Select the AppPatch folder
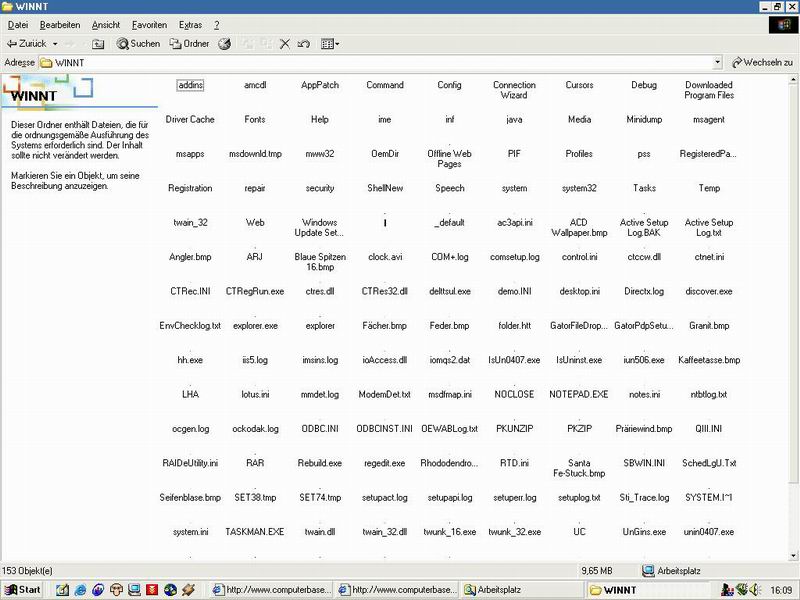This screenshot has width=800, height=600. [320, 85]
